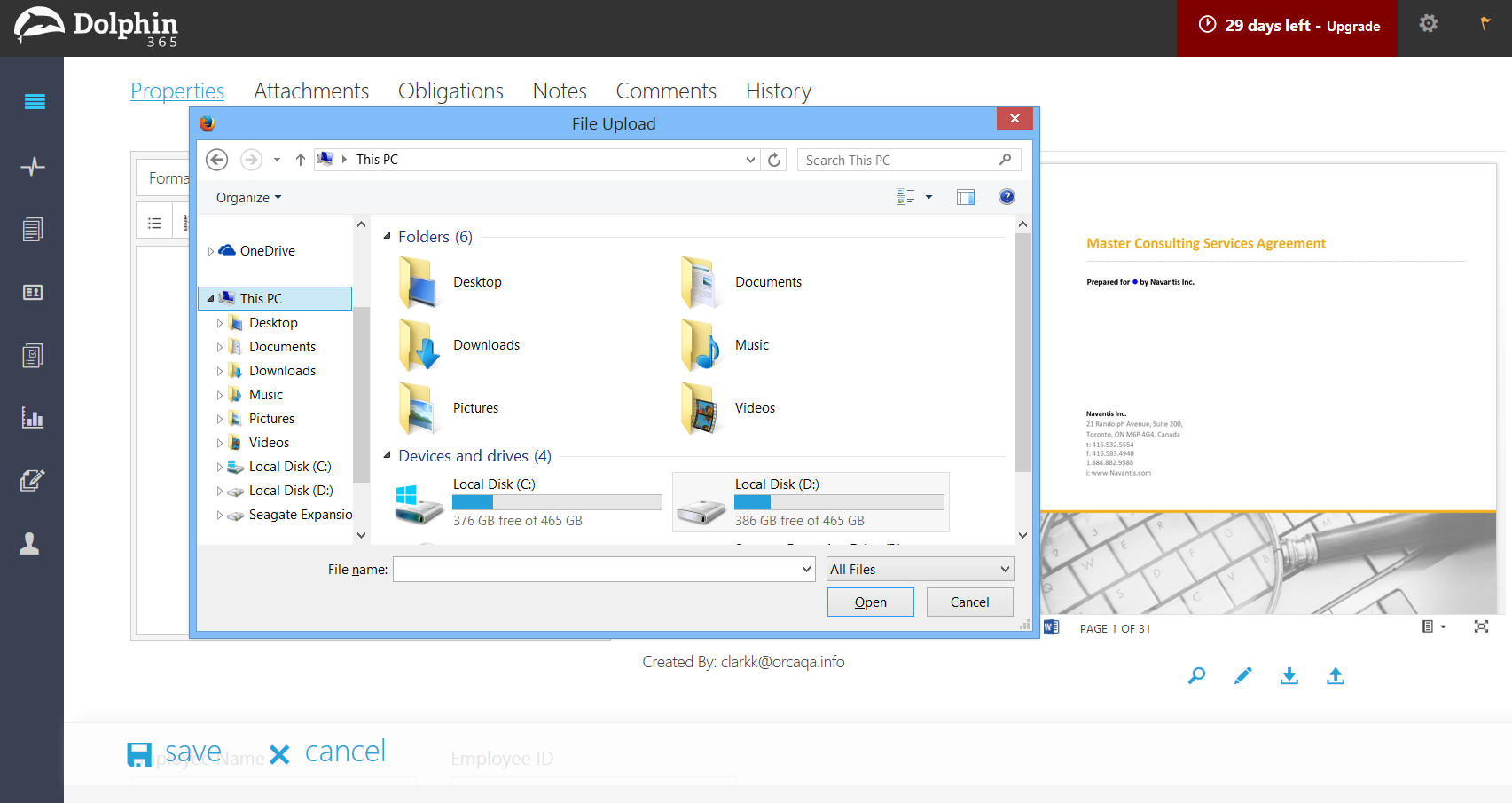Click the save button at bottom

pyautogui.click(x=175, y=752)
